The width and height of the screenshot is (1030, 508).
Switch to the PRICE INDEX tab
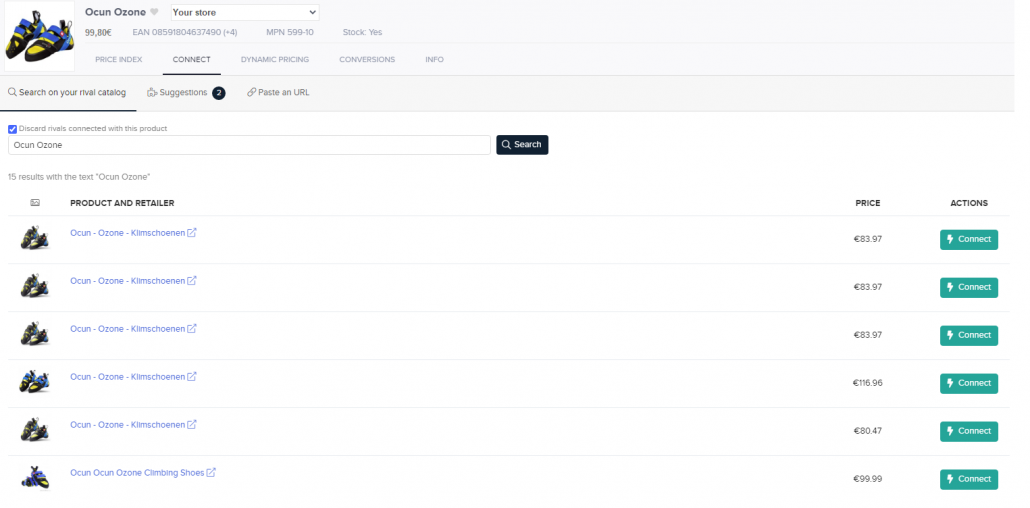click(119, 59)
